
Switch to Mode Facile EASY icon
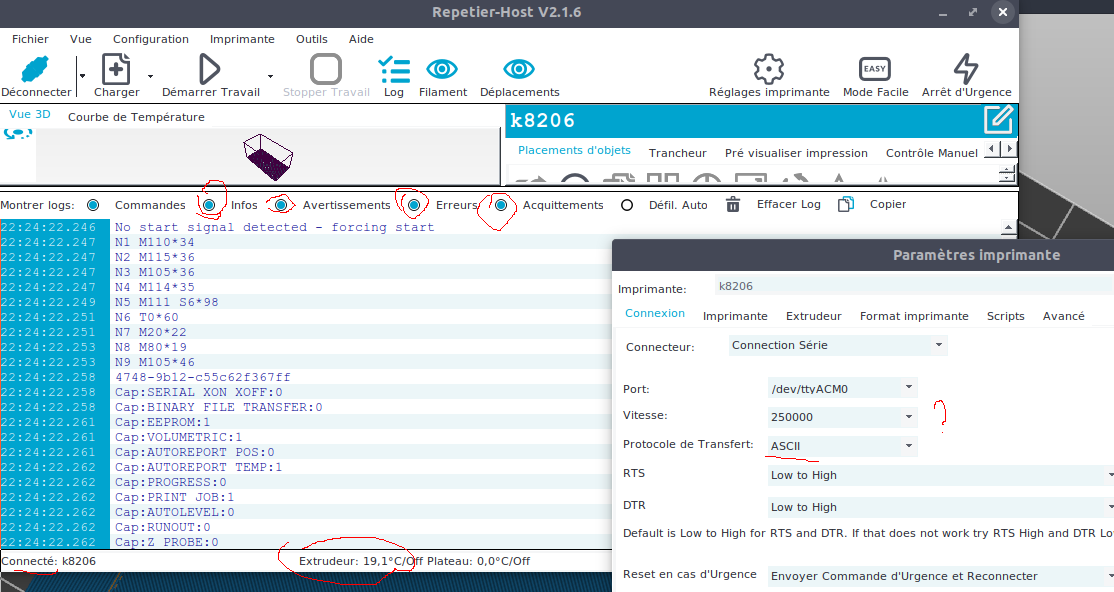(875, 69)
